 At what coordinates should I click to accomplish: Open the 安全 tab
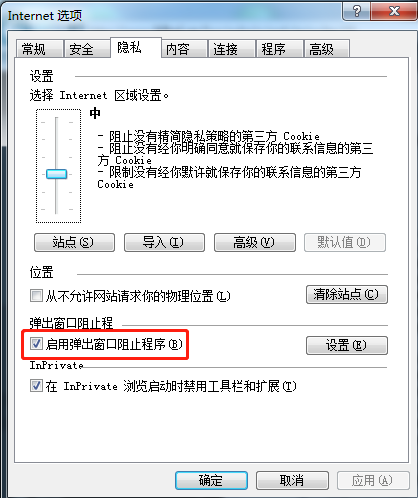87,49
